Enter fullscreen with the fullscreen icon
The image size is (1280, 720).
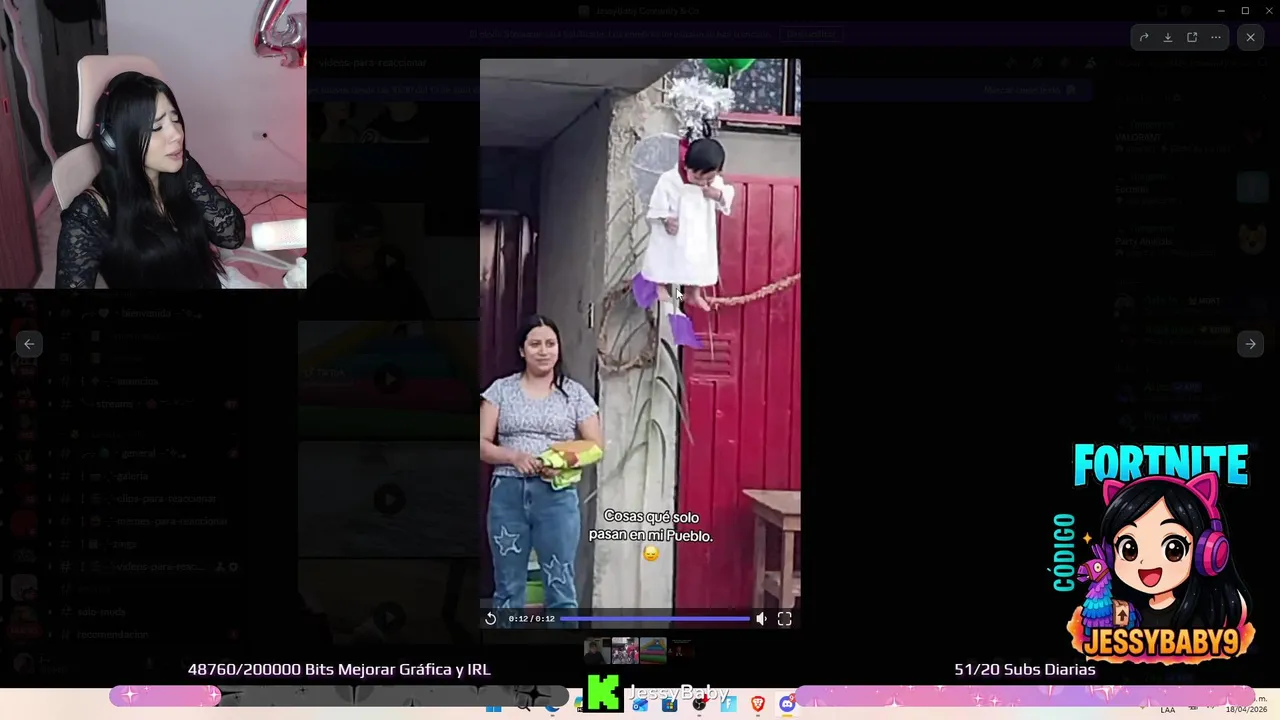(785, 618)
